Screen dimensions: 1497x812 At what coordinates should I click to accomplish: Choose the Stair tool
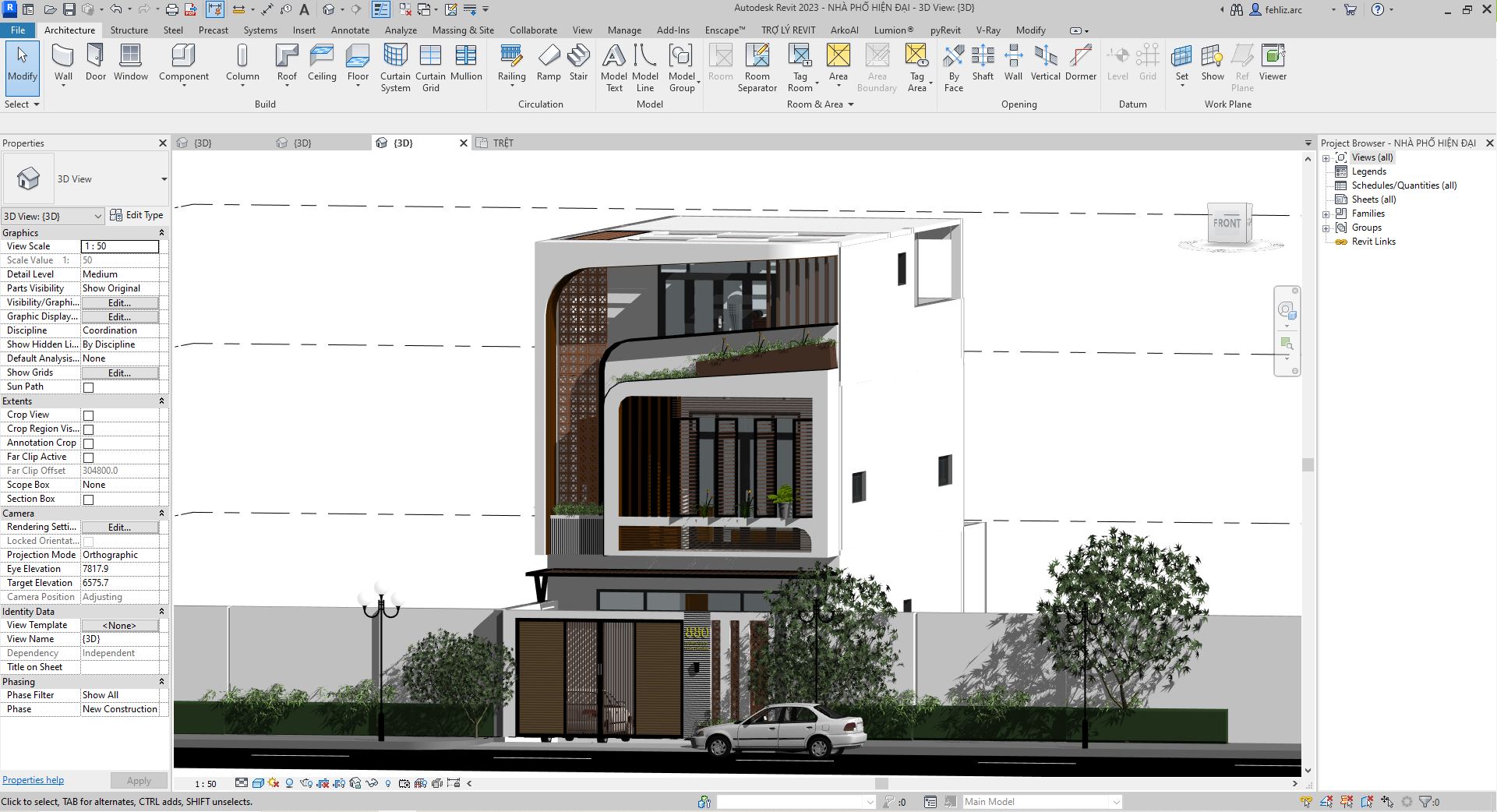pyautogui.click(x=578, y=57)
